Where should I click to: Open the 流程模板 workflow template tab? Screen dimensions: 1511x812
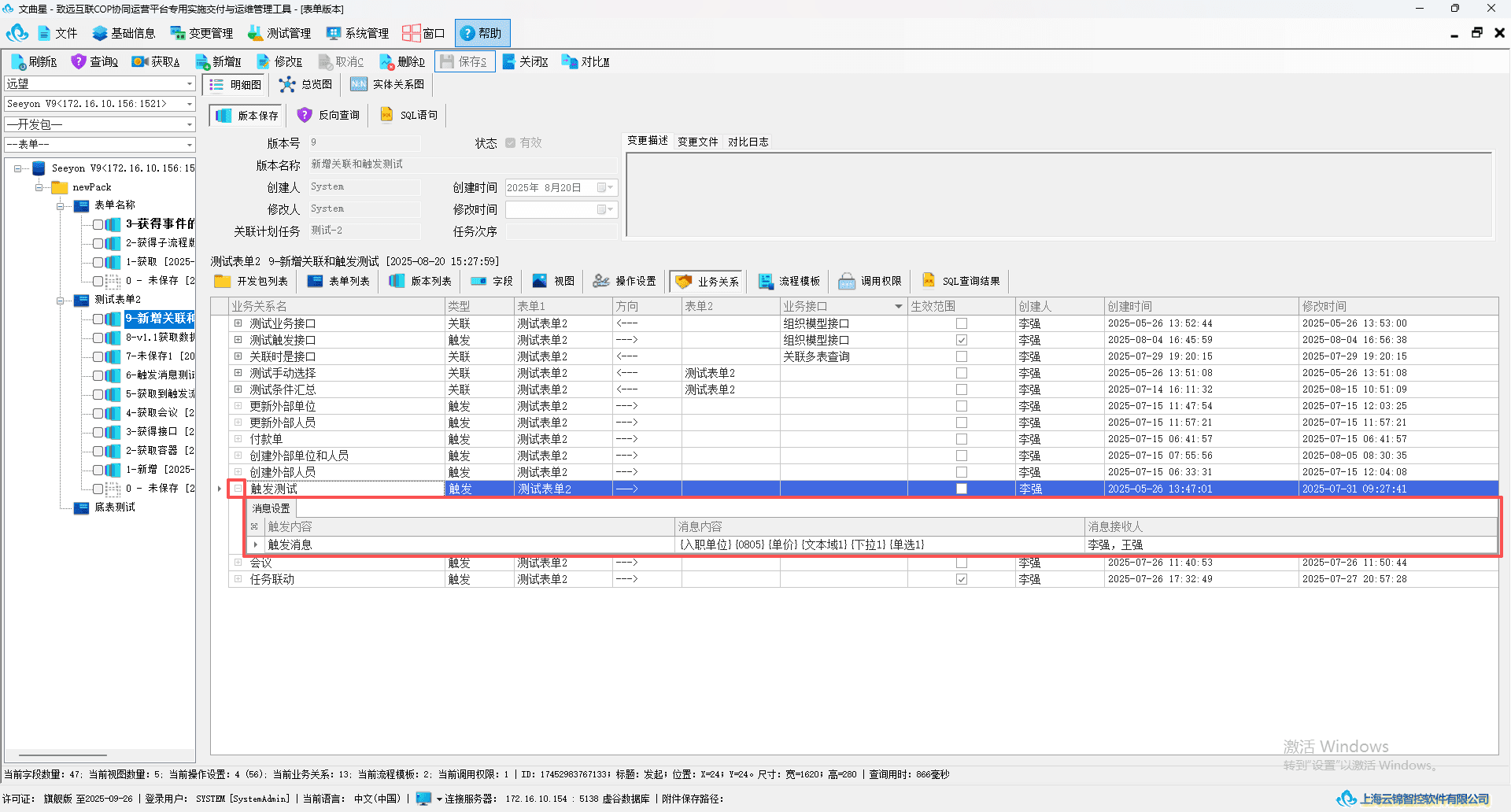(x=789, y=281)
